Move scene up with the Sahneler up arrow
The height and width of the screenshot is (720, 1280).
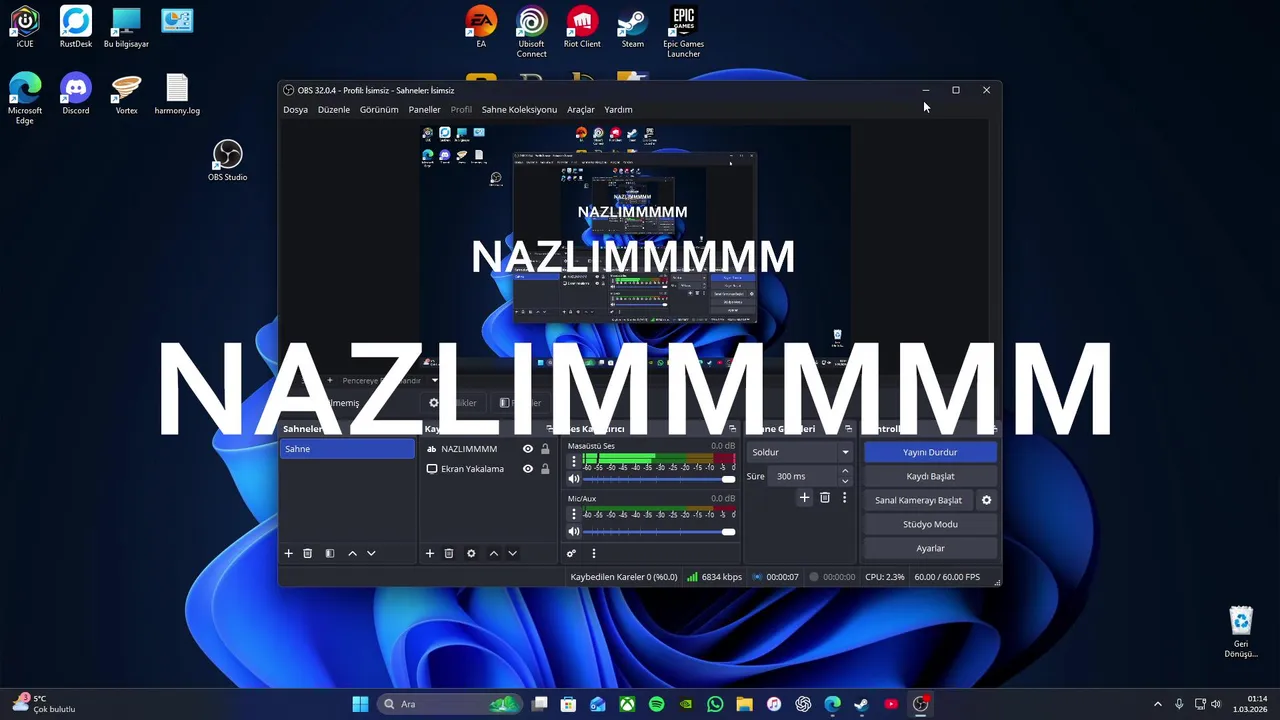click(x=352, y=553)
